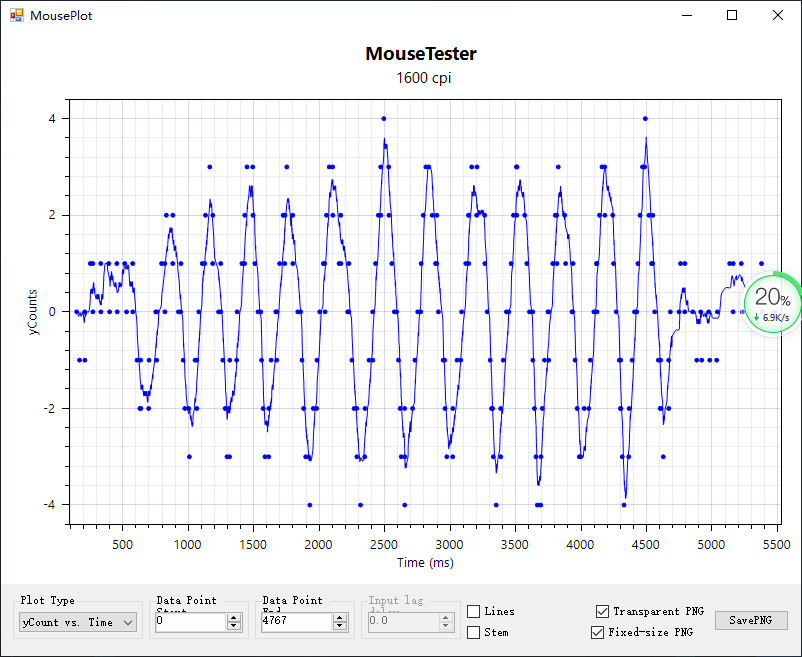The image size is (802, 657).
Task: Click the Time (ms) x-axis label
Action: 424,563
